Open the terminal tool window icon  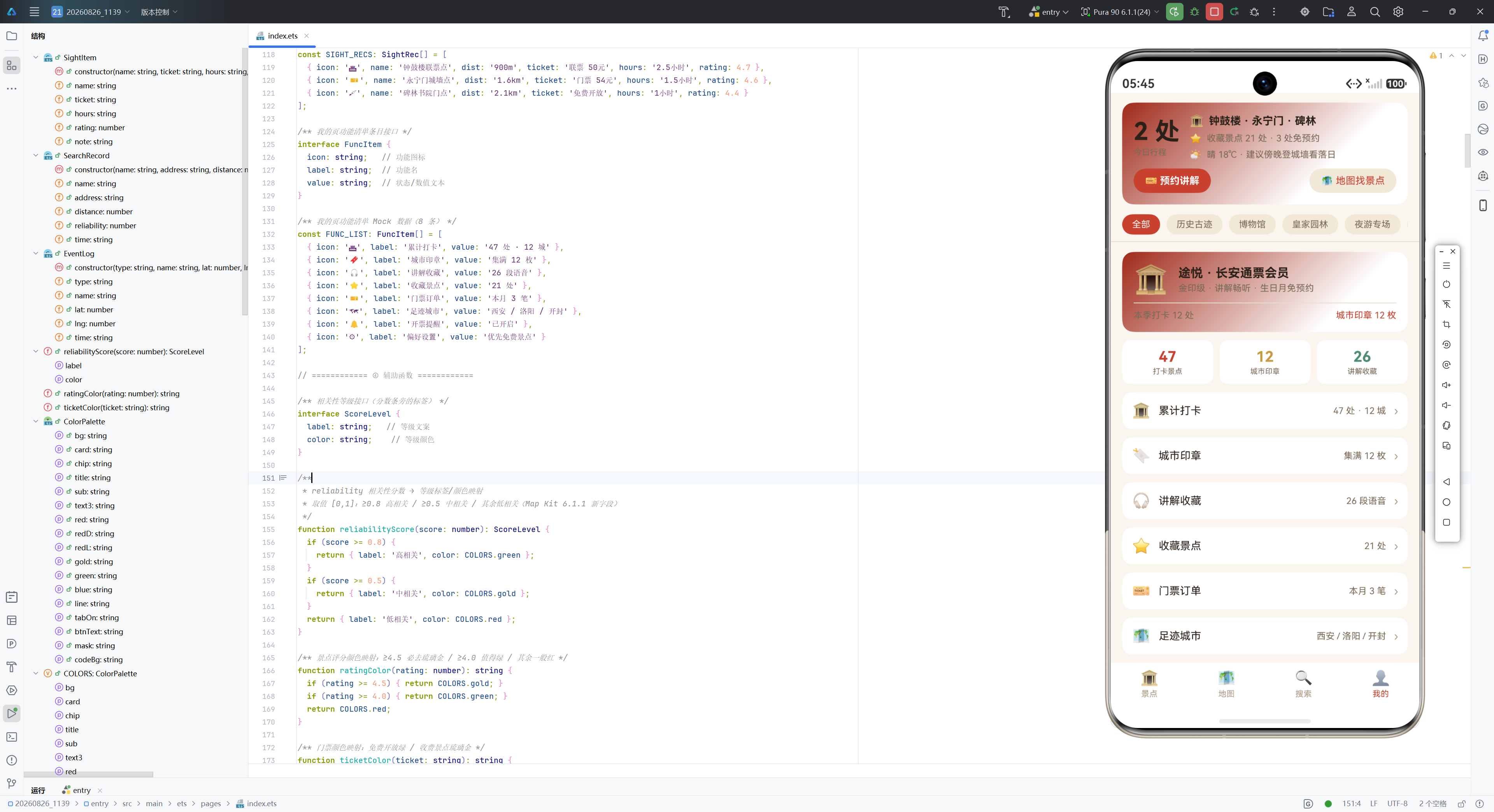[12, 737]
